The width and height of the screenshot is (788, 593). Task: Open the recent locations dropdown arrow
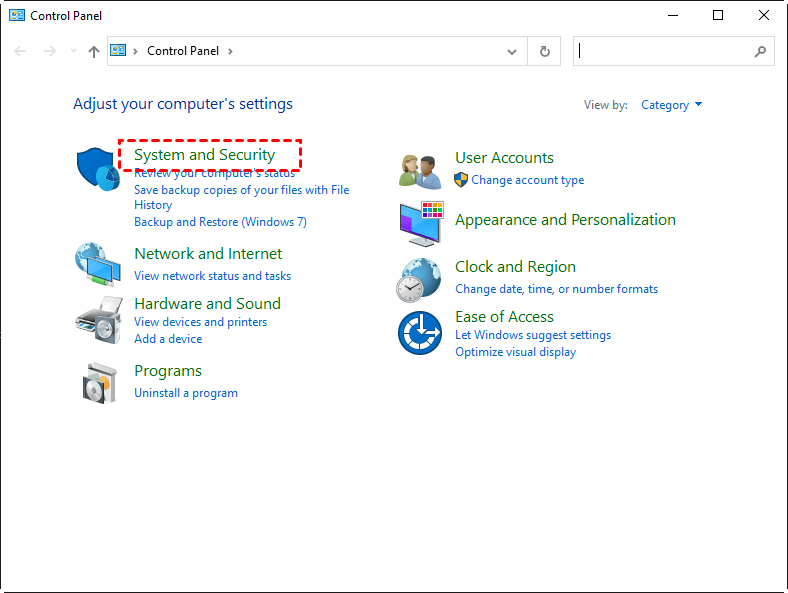point(72,51)
